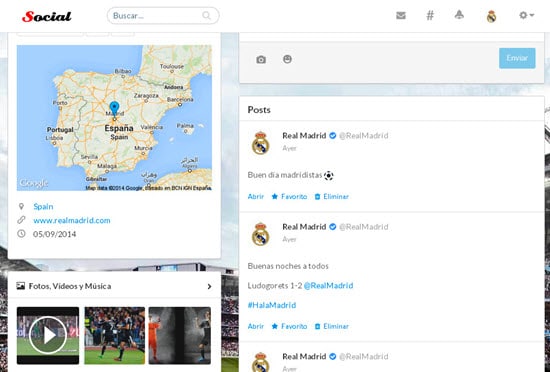Click Real Madrid avatar on 'Buen día' post
The height and width of the screenshot is (372, 550).
tap(261, 143)
